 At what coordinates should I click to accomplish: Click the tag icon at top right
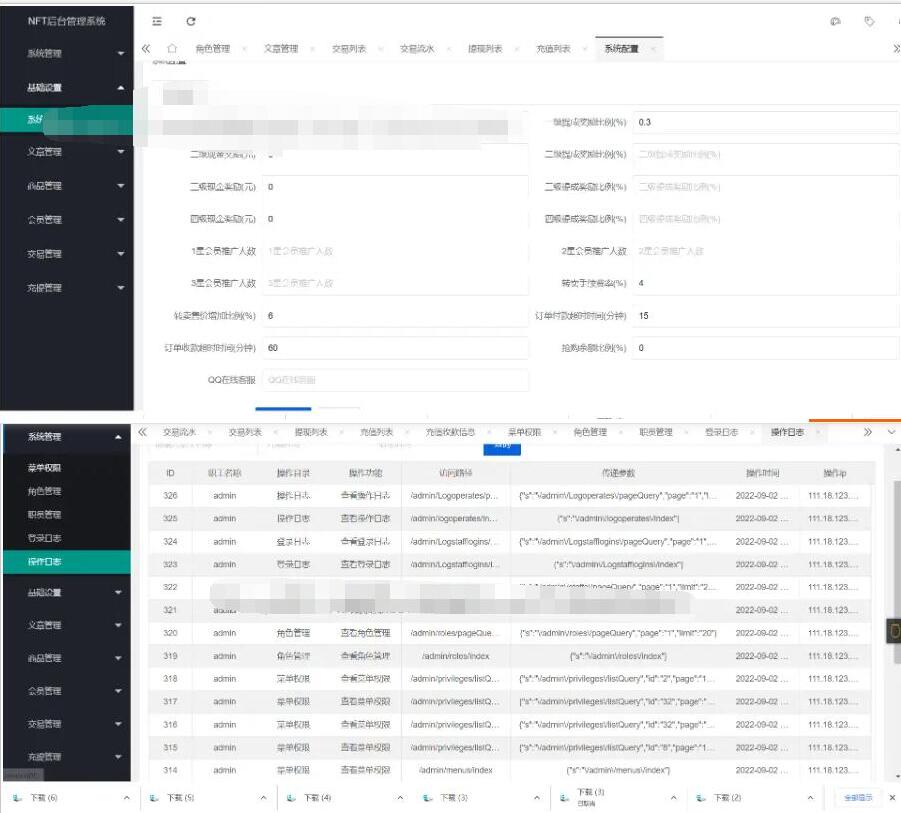(869, 21)
